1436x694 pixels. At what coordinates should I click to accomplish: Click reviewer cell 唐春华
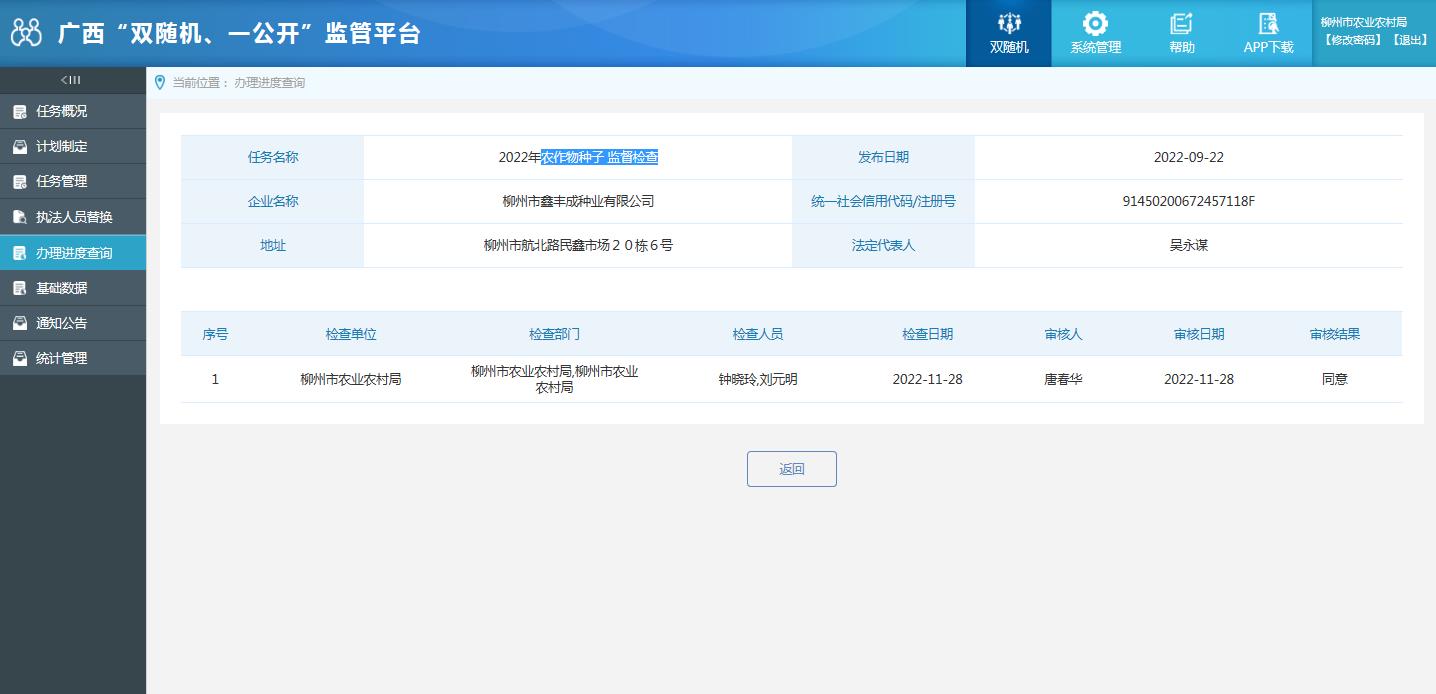(1063, 379)
